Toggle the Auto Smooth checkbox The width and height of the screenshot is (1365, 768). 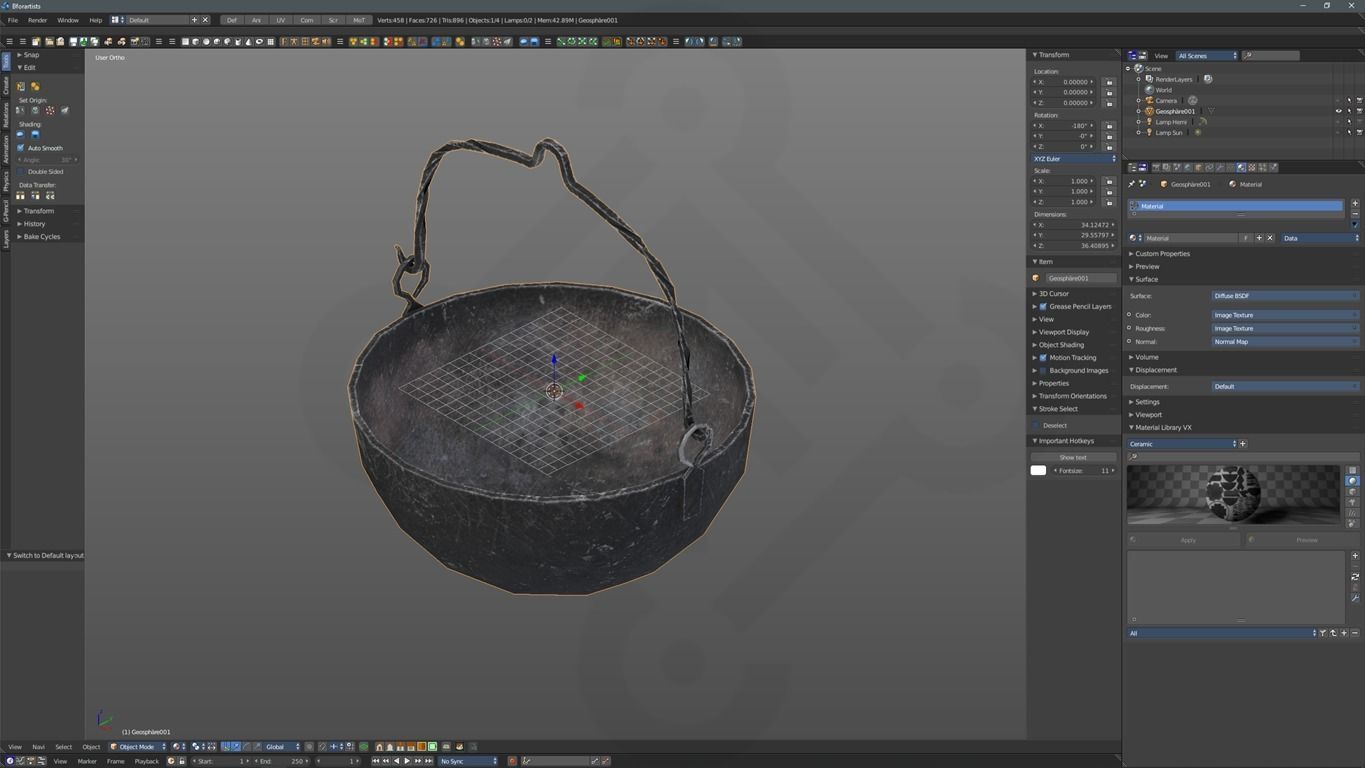[x=21, y=148]
